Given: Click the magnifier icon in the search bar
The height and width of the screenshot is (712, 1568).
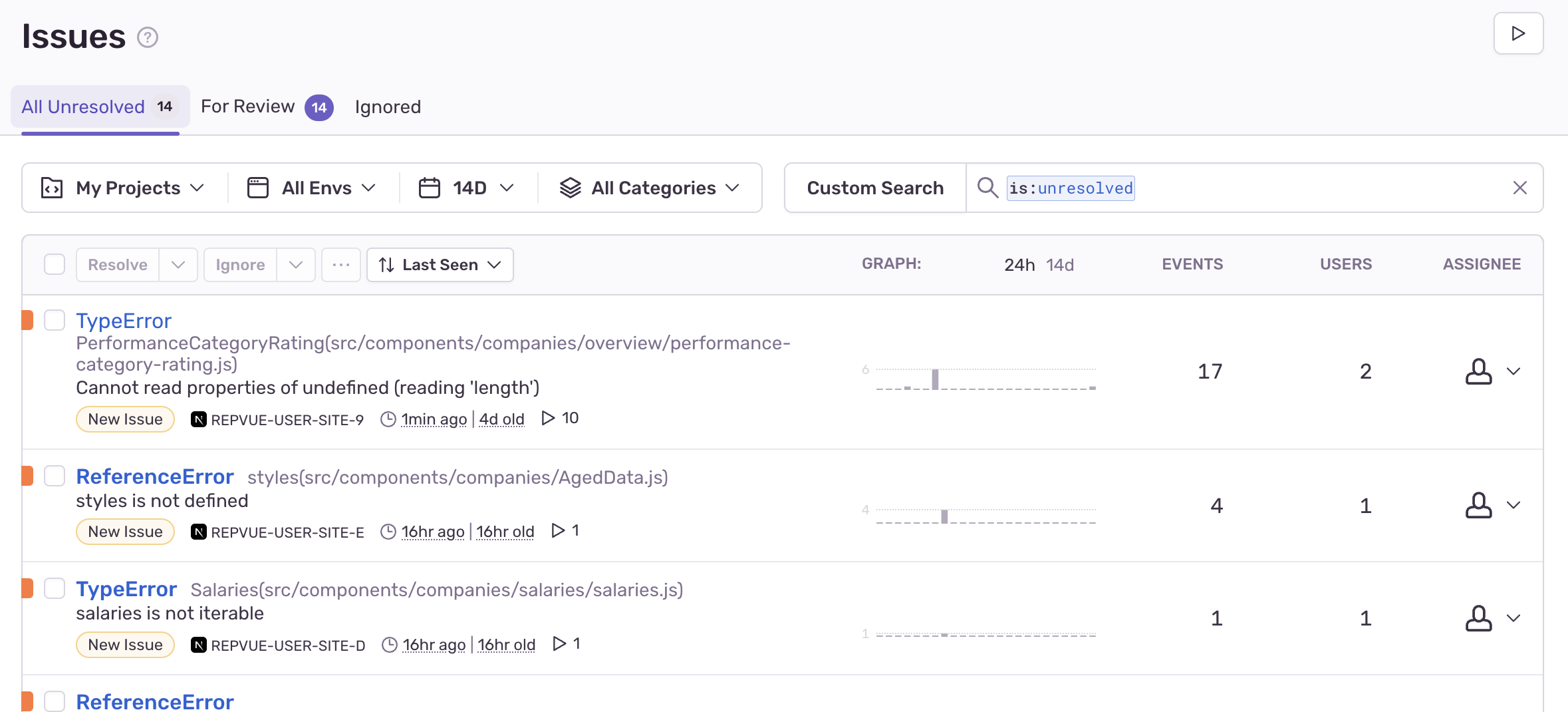Looking at the screenshot, I should (987, 188).
